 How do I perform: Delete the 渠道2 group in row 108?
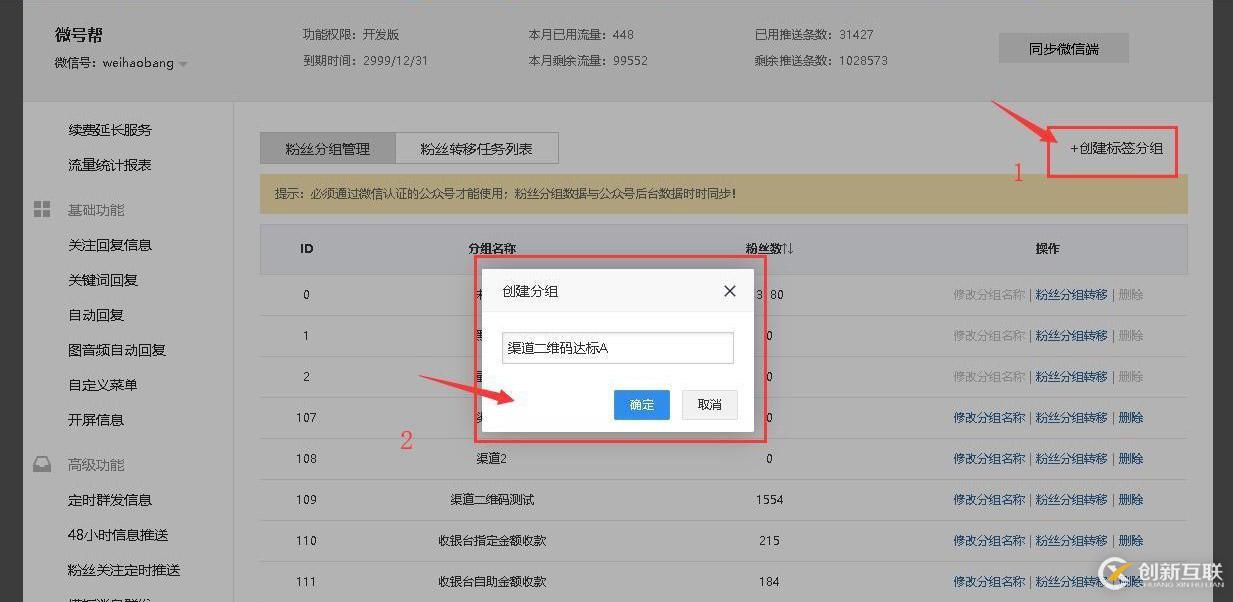(x=1130, y=458)
